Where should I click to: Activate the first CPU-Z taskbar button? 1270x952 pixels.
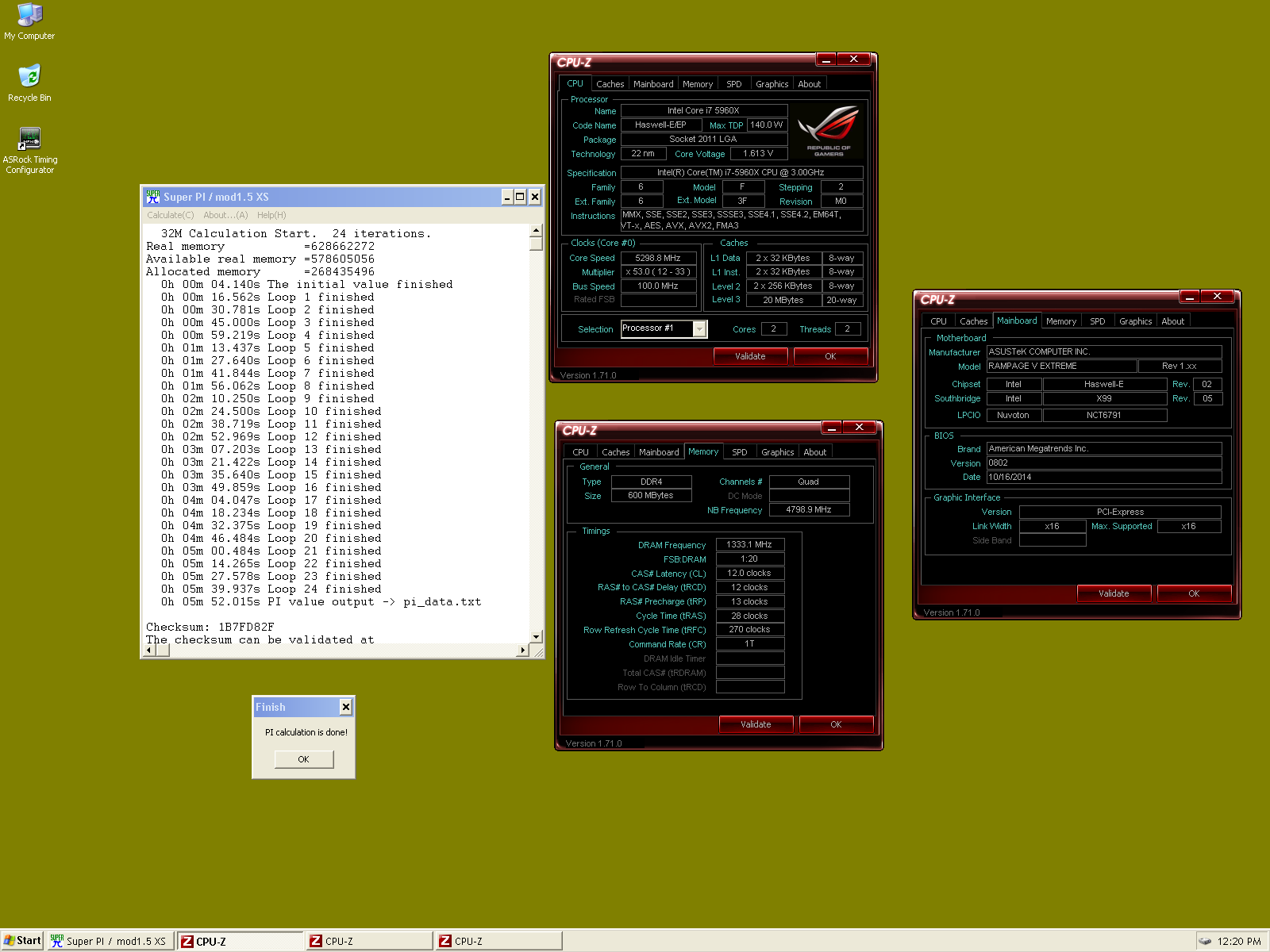coord(240,941)
